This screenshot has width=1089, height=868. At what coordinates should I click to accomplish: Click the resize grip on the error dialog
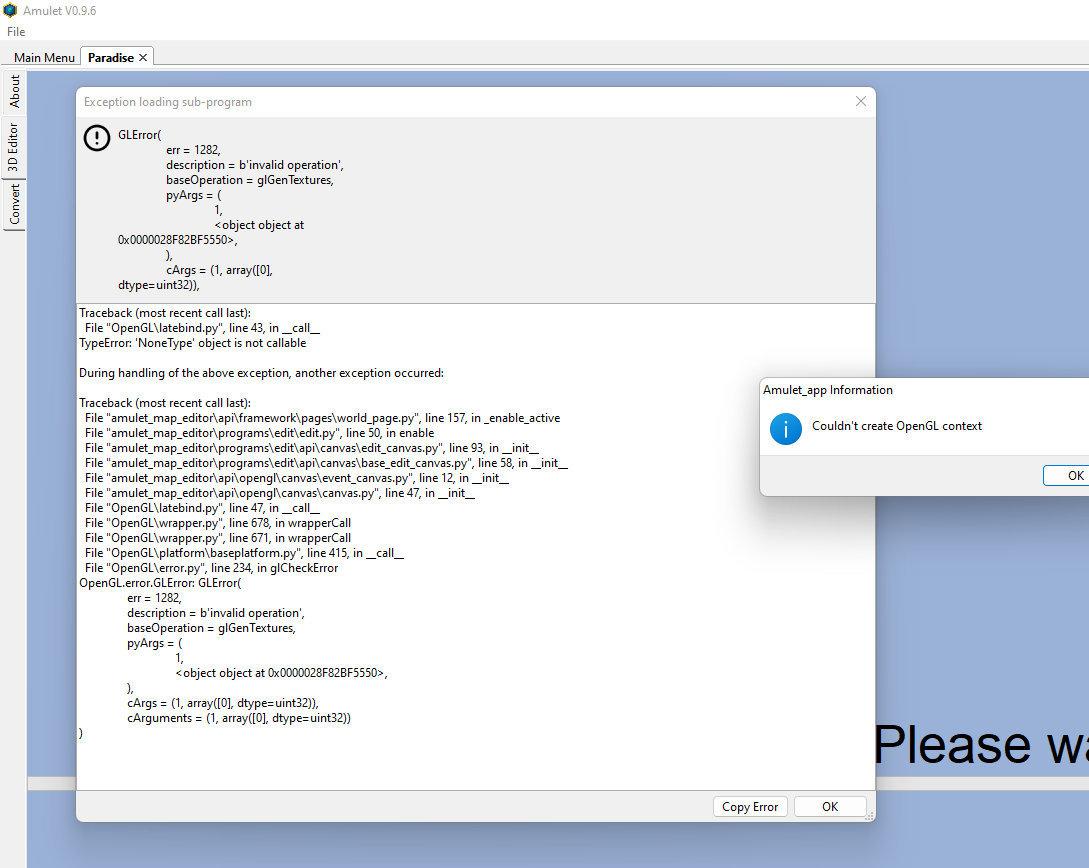coord(871,817)
